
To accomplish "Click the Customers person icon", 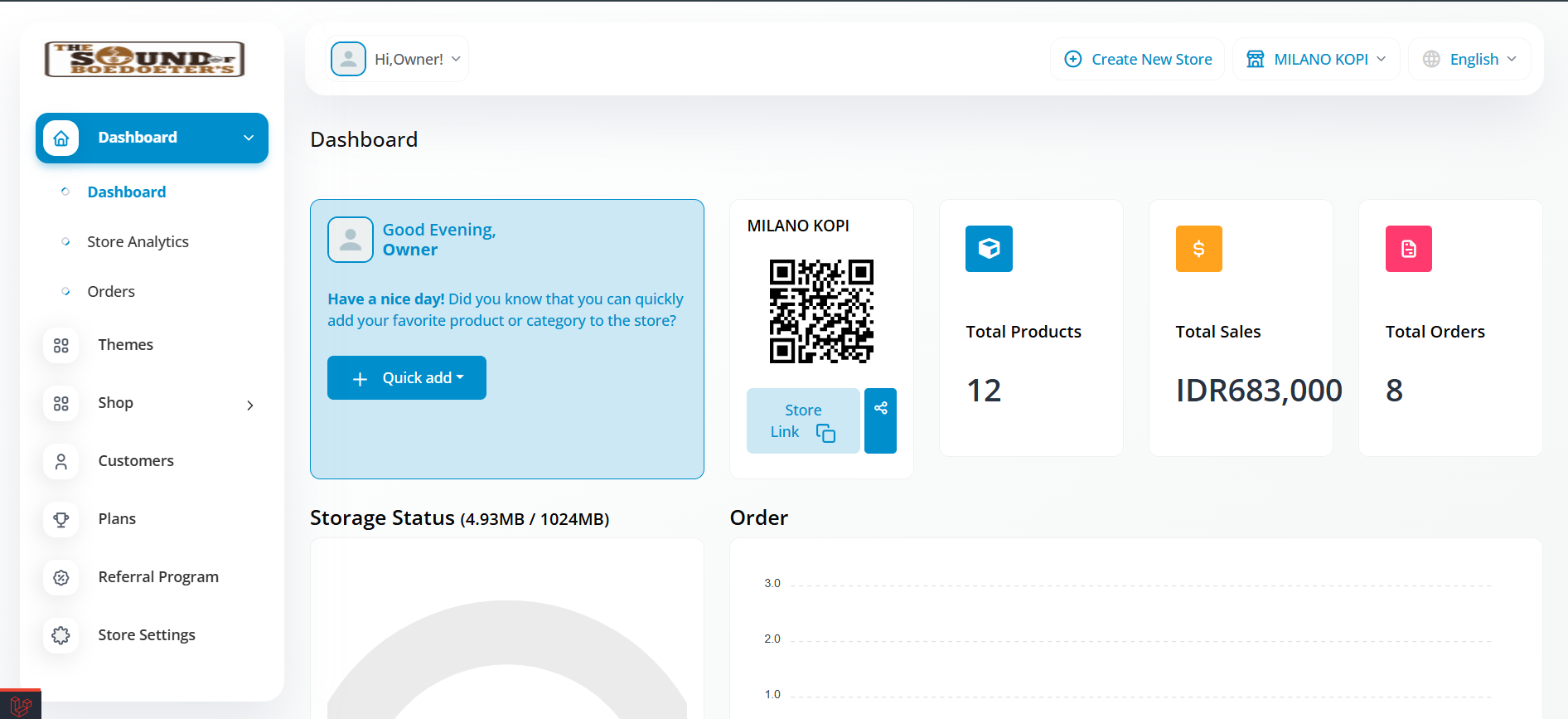I will pos(61,462).
